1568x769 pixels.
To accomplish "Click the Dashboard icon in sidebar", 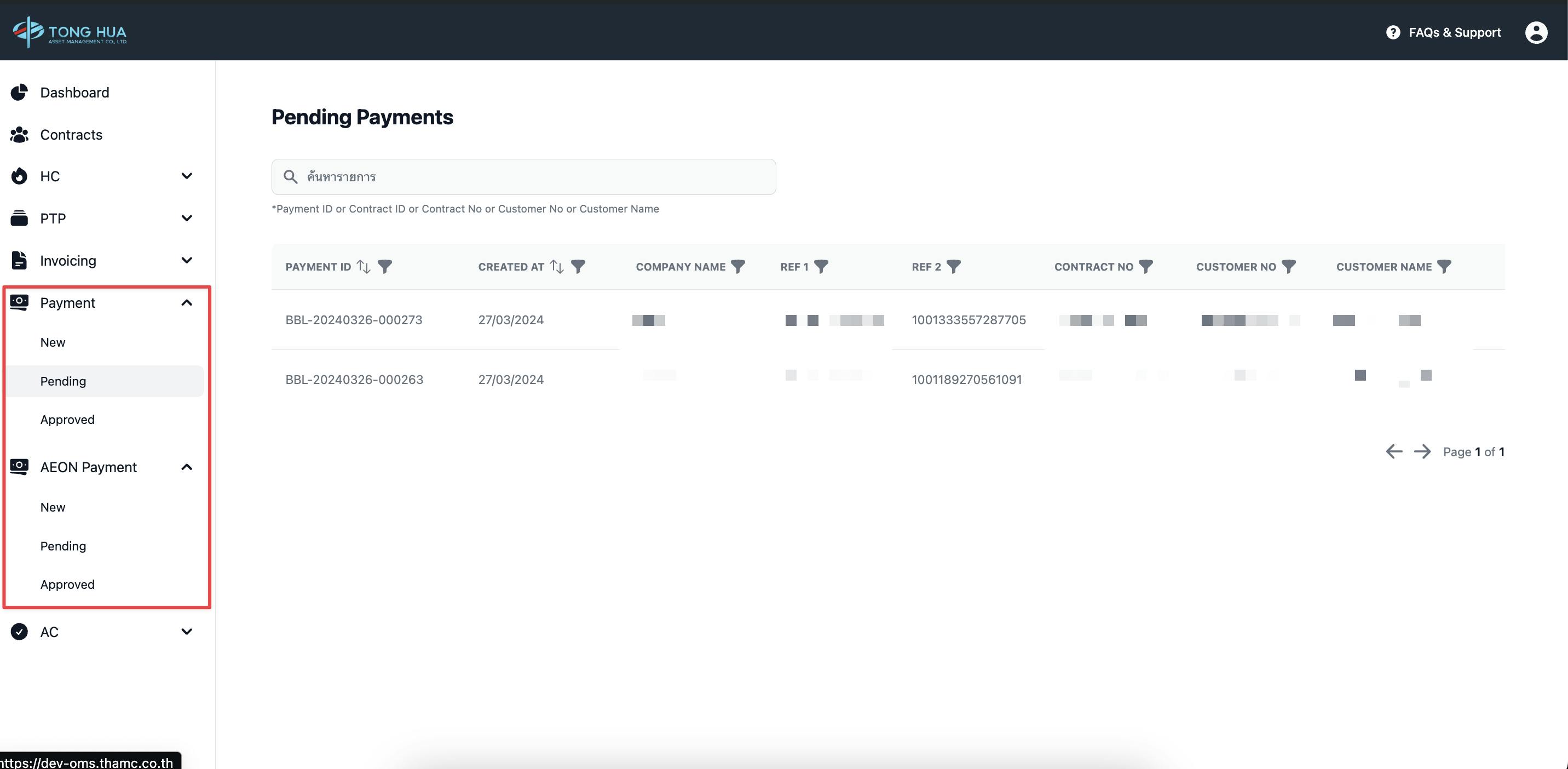I will tap(18, 92).
